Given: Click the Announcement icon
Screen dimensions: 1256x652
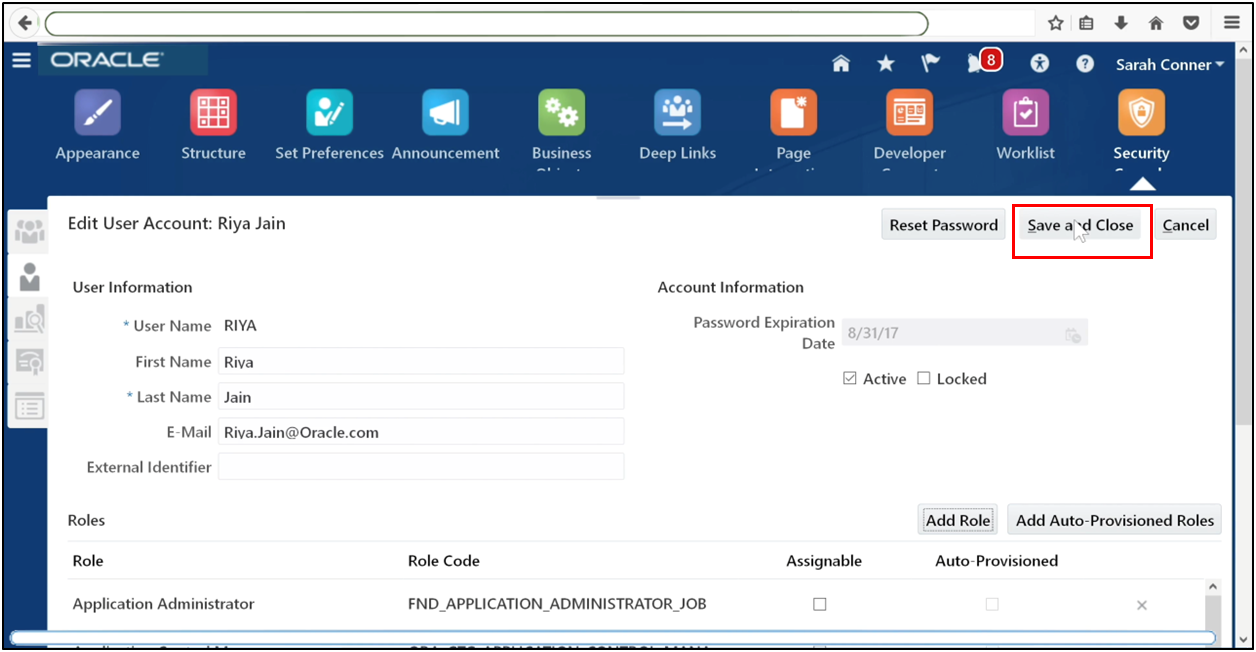Looking at the screenshot, I should click(446, 113).
